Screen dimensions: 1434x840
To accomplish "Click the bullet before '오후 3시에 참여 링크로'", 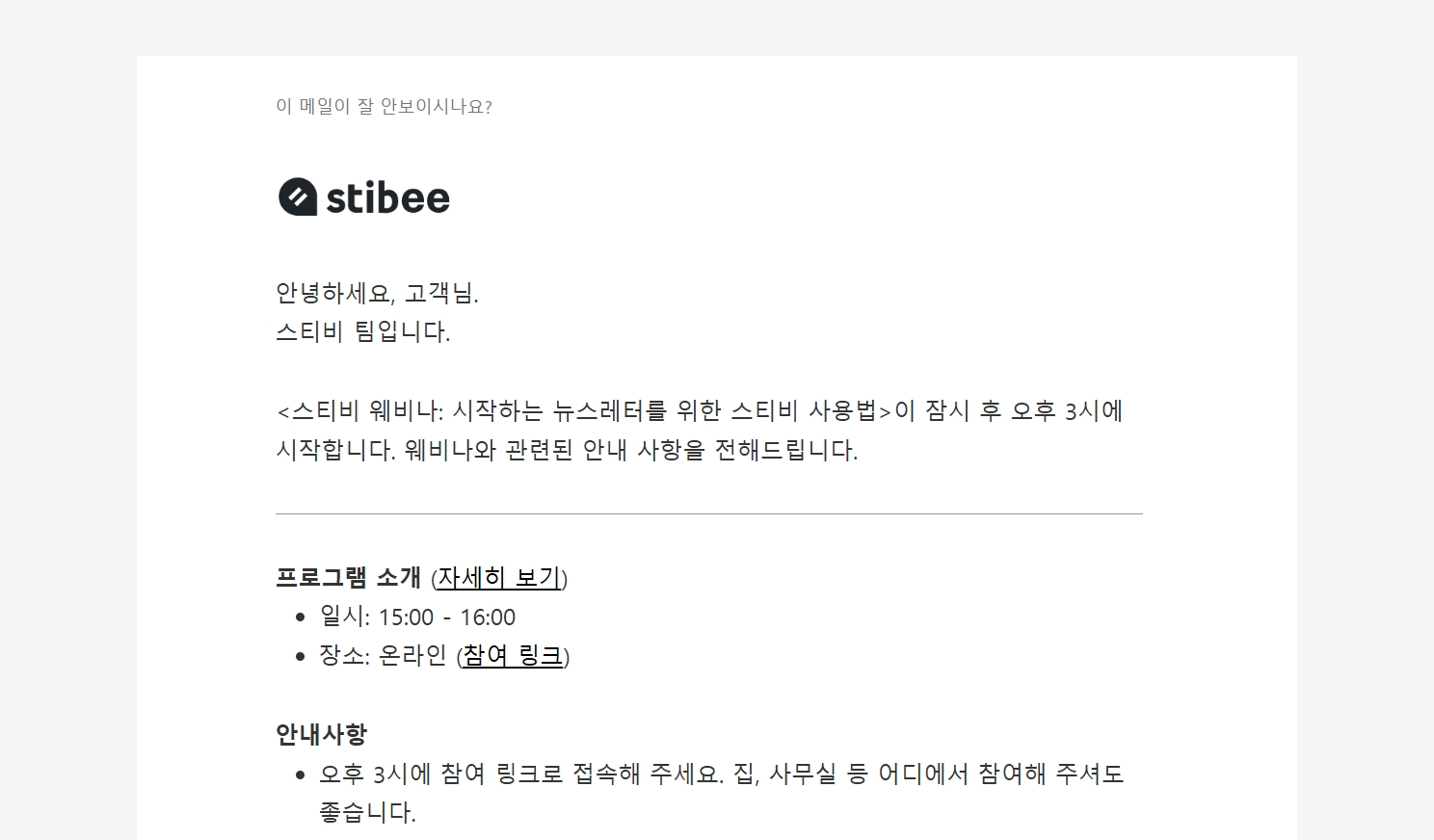I will pyautogui.click(x=301, y=774).
